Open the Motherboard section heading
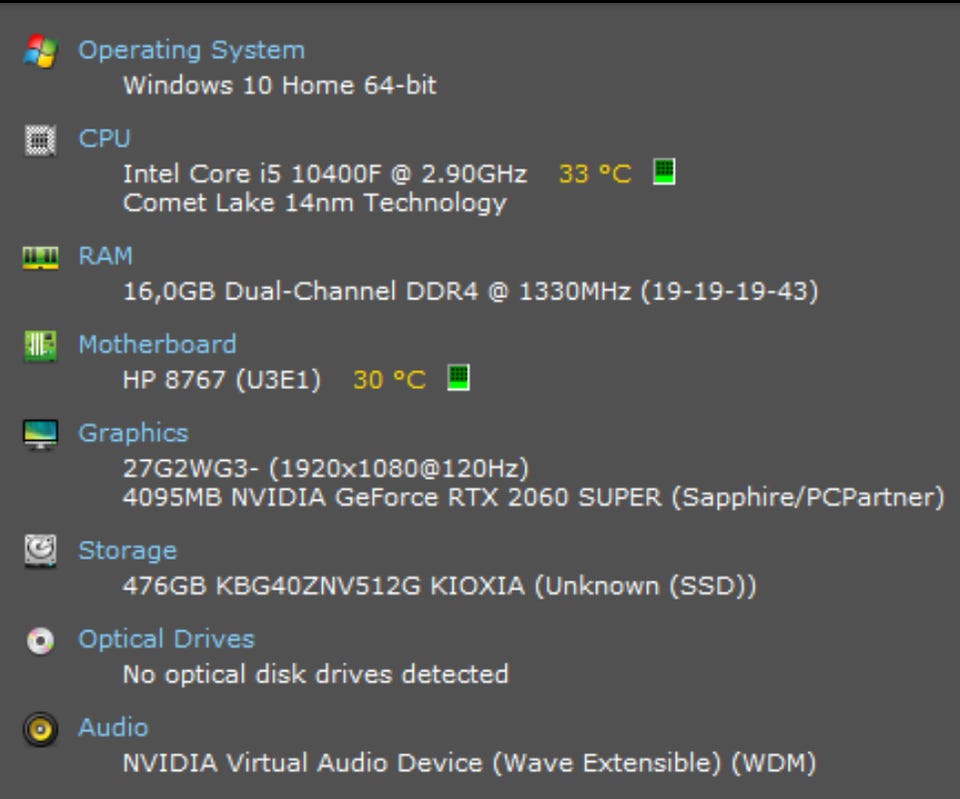Image resolution: width=960 pixels, height=799 pixels. tap(157, 345)
